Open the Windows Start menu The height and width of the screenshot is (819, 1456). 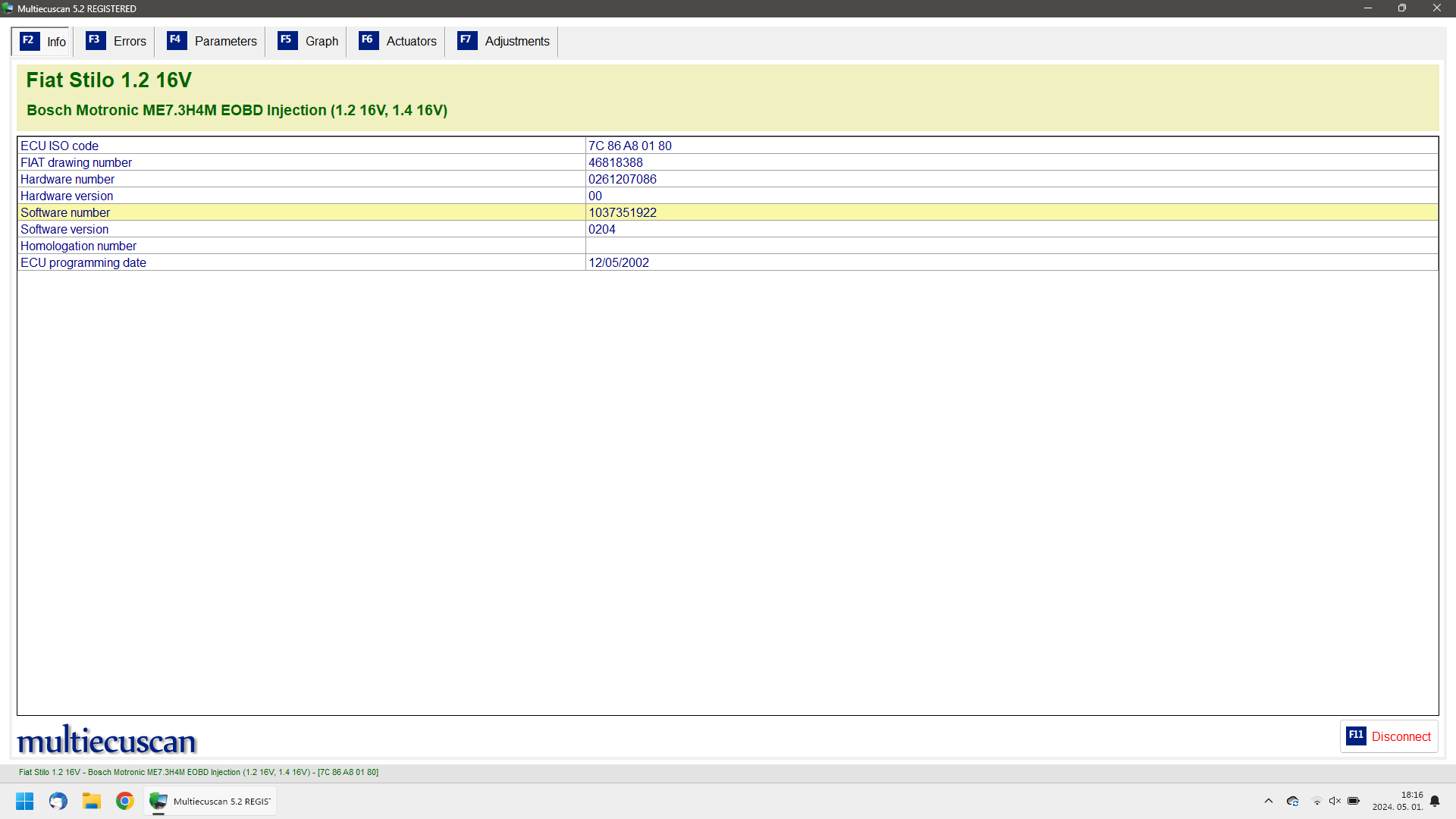click(x=25, y=801)
